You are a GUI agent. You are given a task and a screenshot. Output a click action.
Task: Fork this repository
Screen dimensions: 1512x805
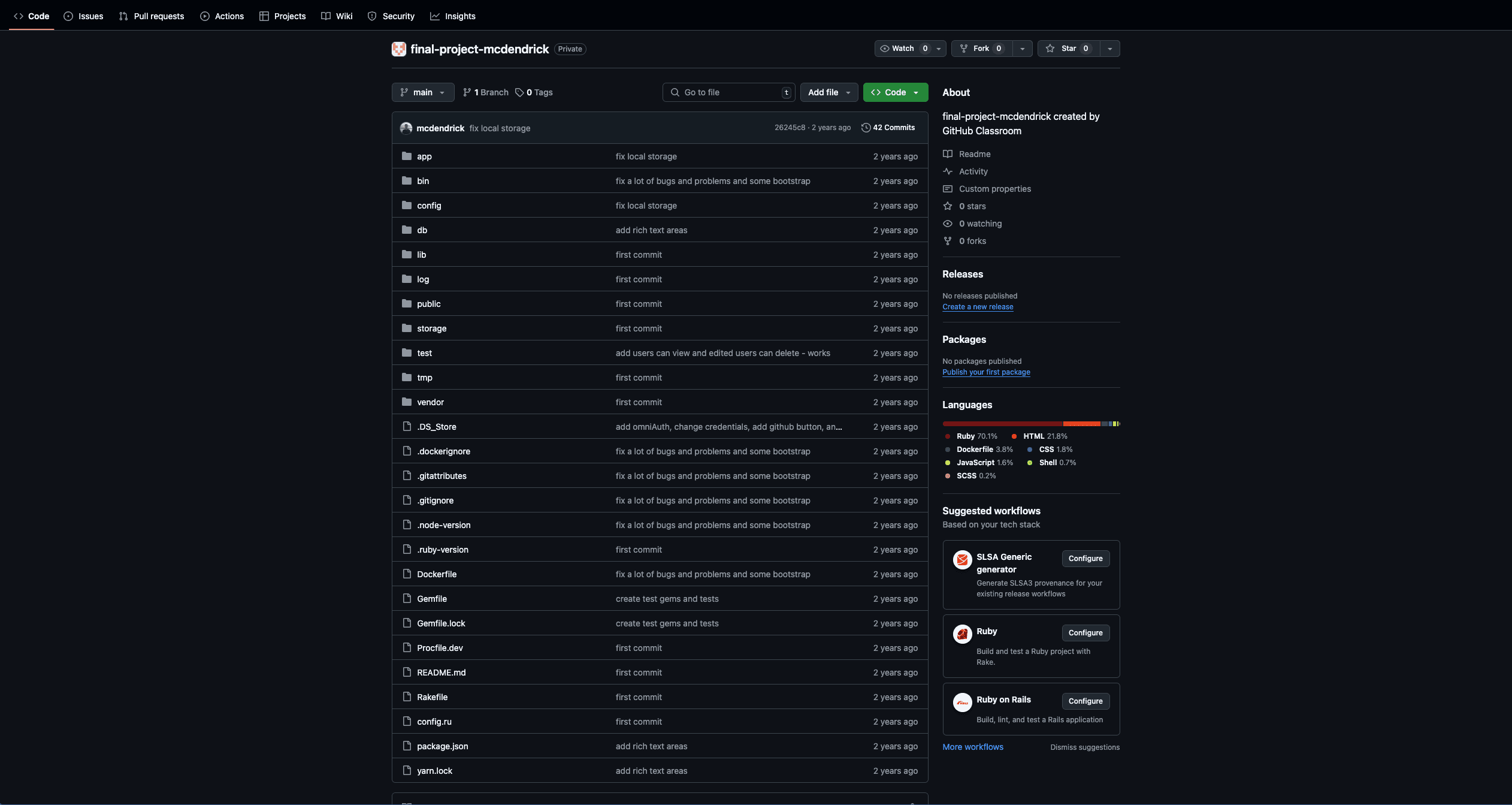981,49
